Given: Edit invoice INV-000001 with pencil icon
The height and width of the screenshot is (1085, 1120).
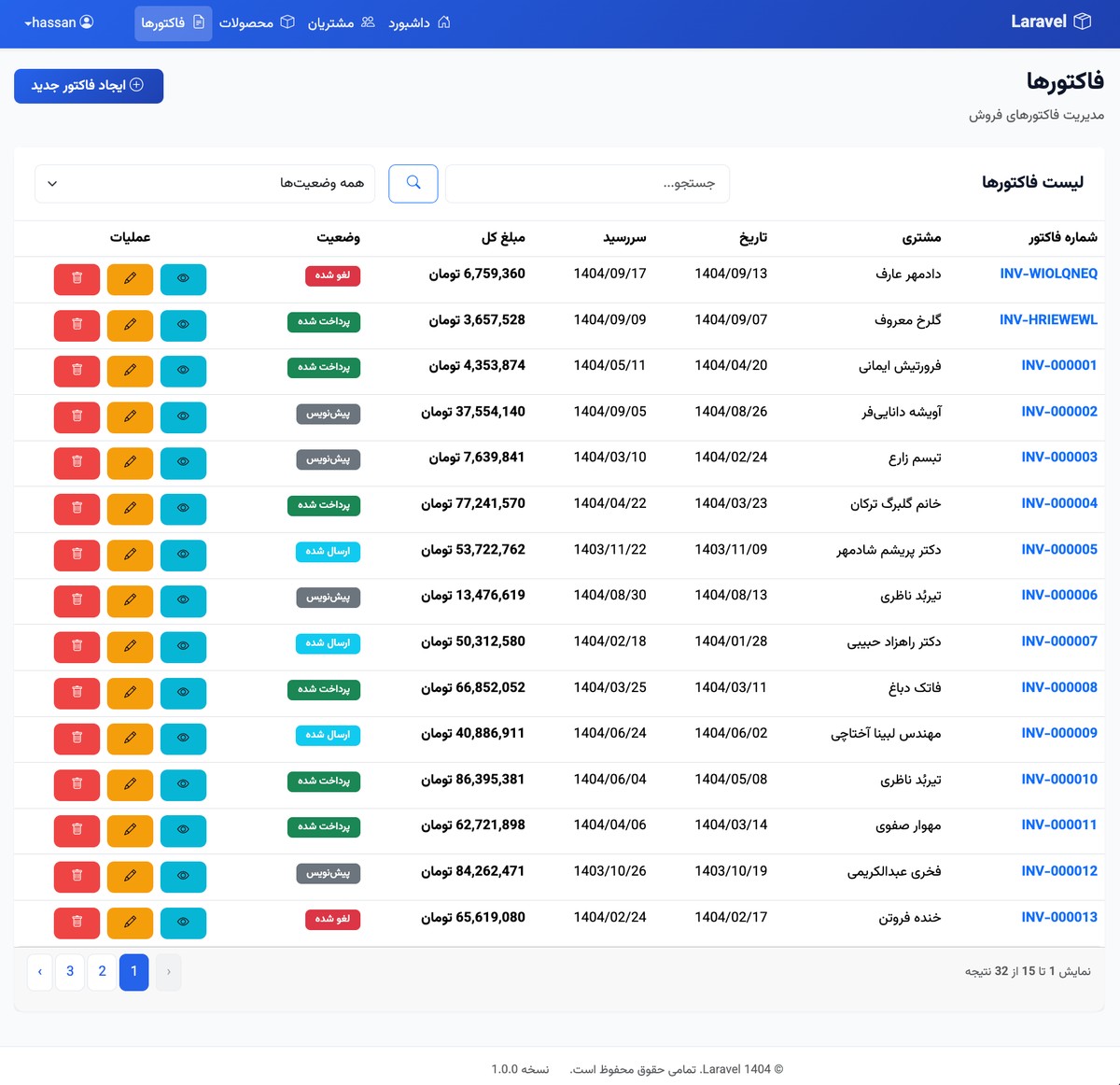Looking at the screenshot, I should (130, 371).
